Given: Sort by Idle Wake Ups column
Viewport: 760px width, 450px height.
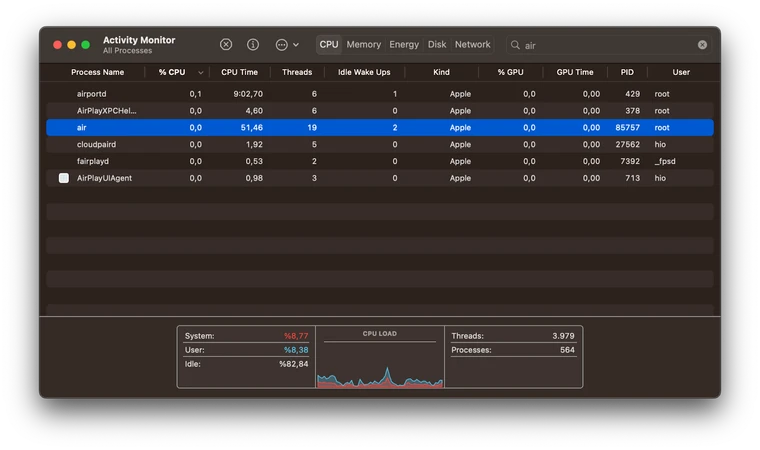Looking at the screenshot, I should pyautogui.click(x=364, y=72).
